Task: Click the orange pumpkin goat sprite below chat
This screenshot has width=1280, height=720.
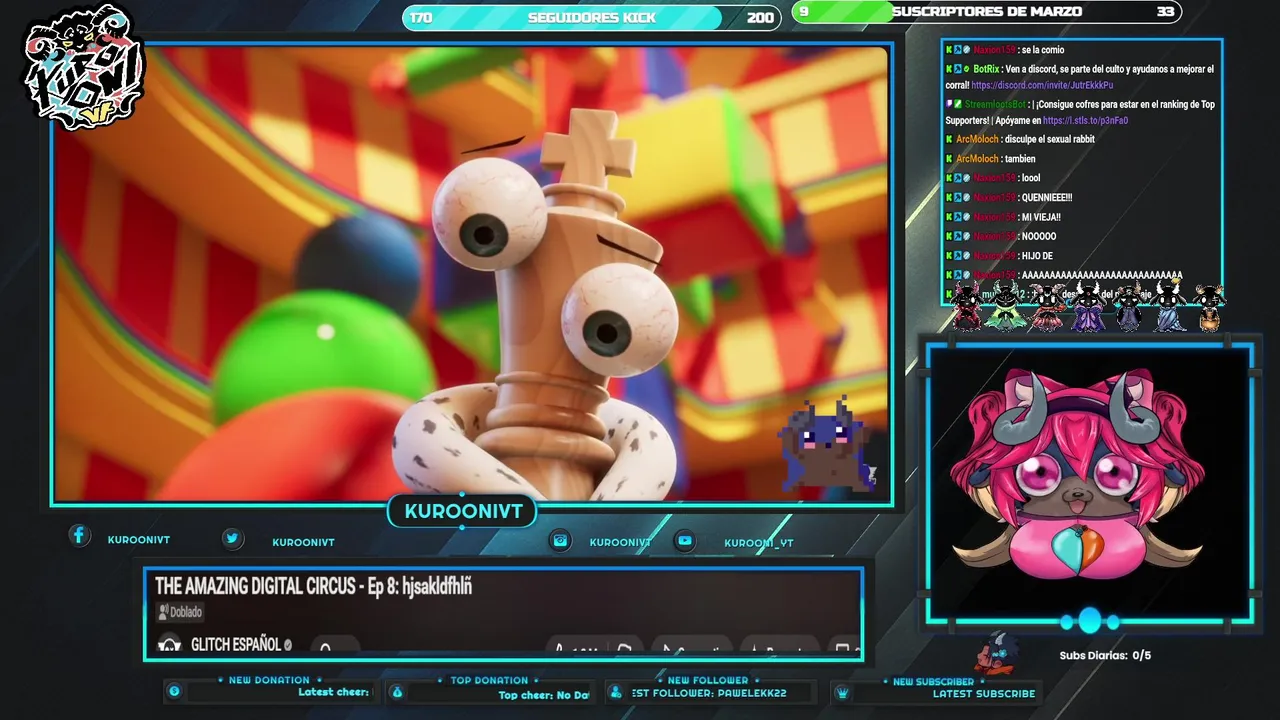Action: [x=1209, y=307]
